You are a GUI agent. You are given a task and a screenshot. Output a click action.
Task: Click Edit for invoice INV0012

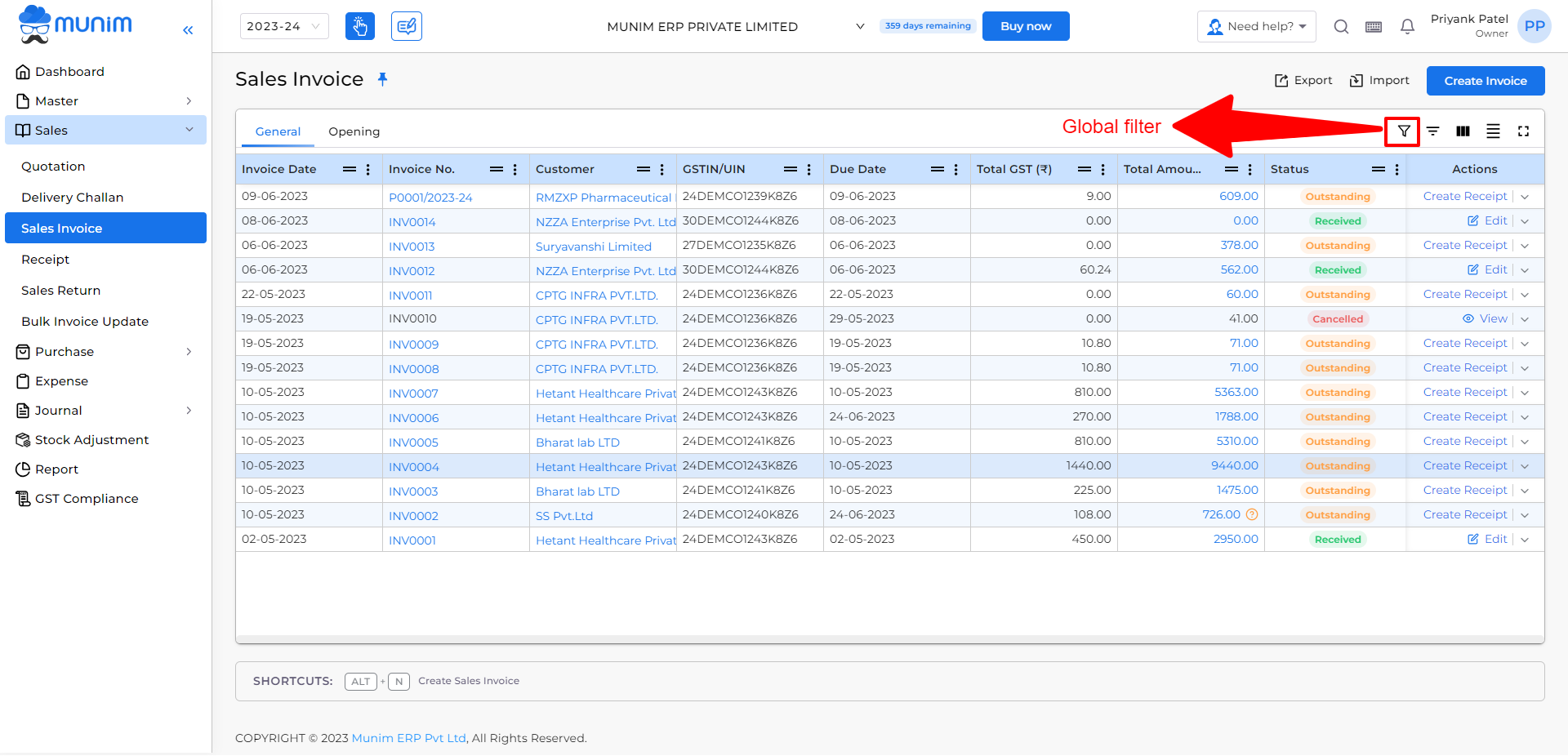[x=1487, y=269]
